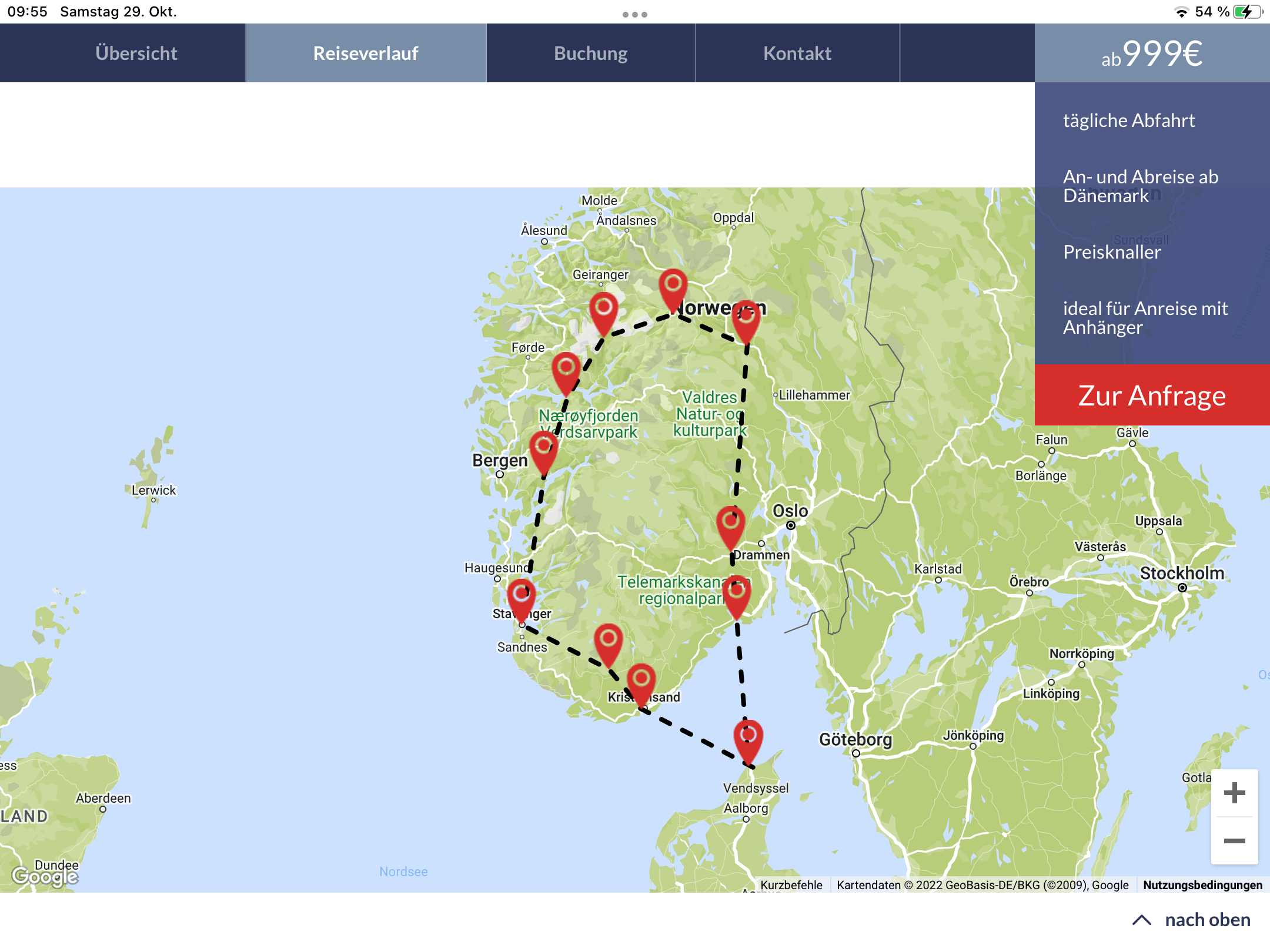Click the Göteborg city label
Image resolution: width=1270 pixels, height=952 pixels.
[x=855, y=739]
